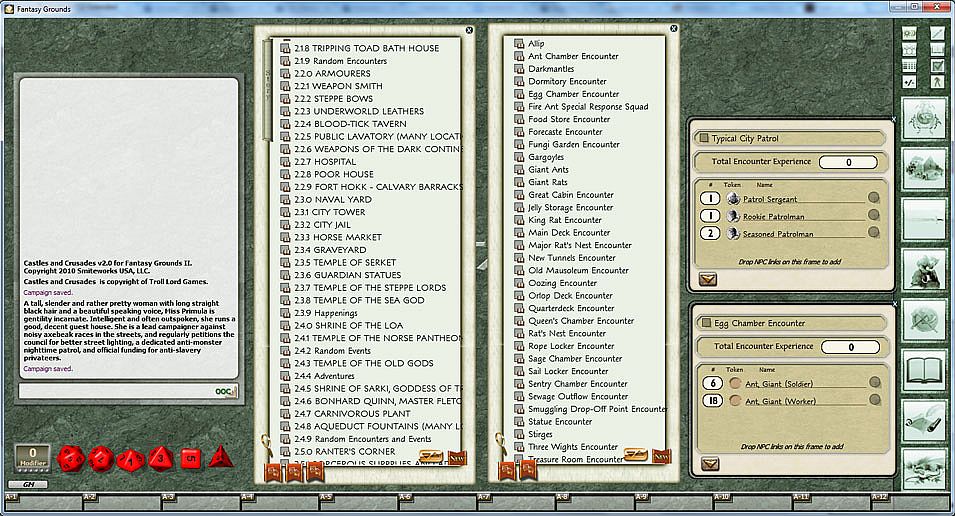Open entry icon beside 2.2.7 HOSPITAL
955x516 pixels.
click(285, 161)
